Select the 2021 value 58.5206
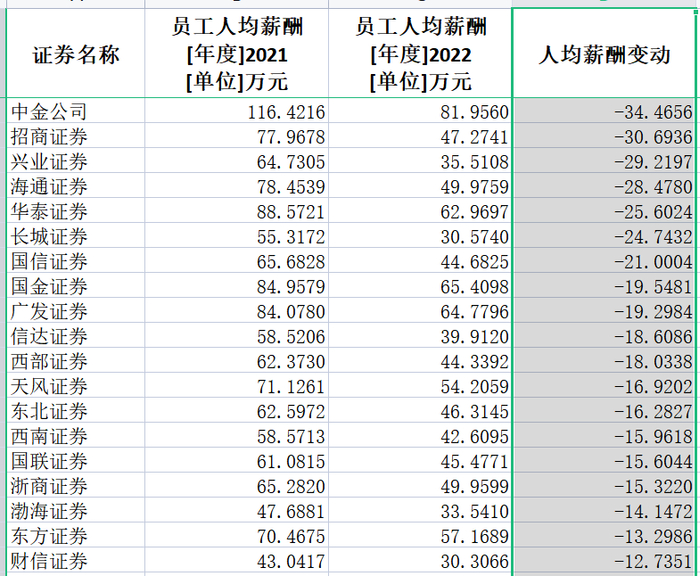This screenshot has height=576, width=700. click(237, 335)
